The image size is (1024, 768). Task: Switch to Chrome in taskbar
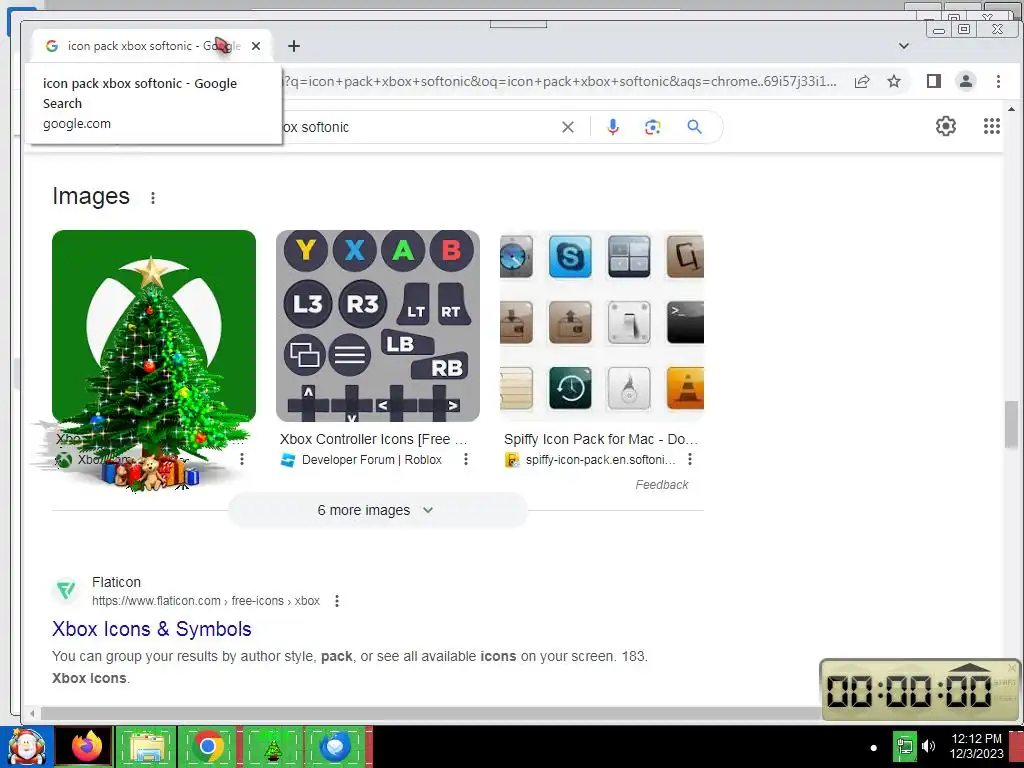[209, 746]
